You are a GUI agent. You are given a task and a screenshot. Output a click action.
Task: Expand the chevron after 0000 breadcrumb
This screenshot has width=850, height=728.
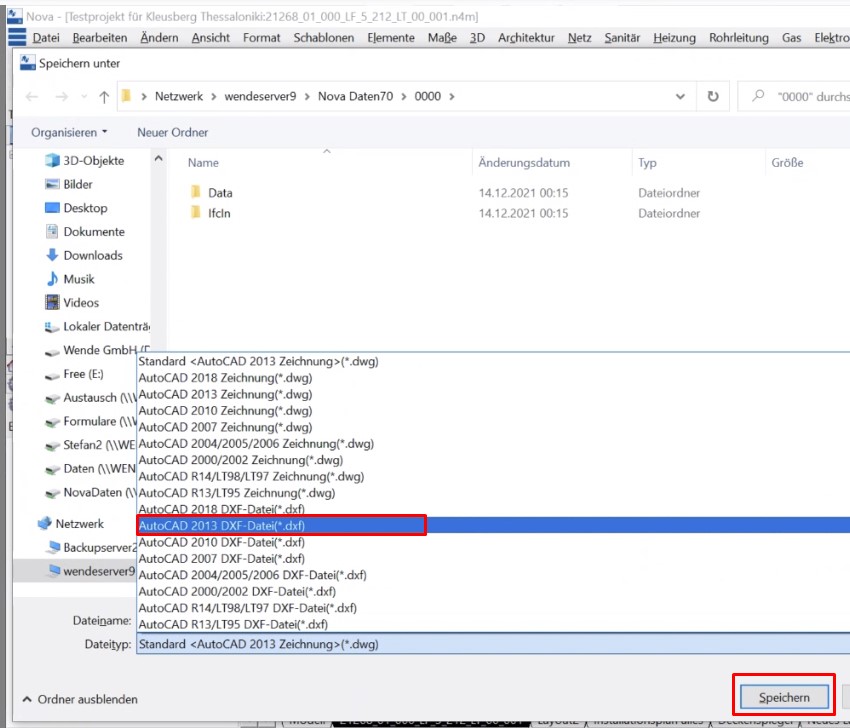[x=452, y=96]
